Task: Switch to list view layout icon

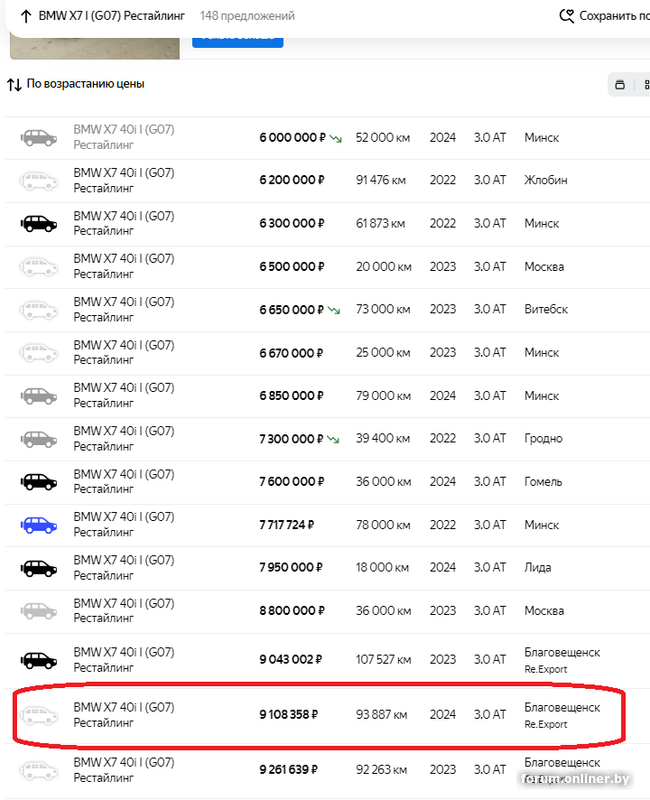Action: [620, 85]
